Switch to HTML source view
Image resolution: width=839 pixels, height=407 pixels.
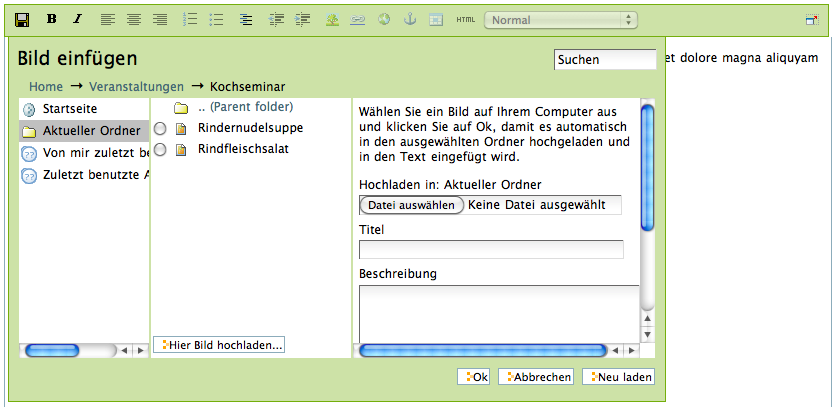pyautogui.click(x=466, y=20)
